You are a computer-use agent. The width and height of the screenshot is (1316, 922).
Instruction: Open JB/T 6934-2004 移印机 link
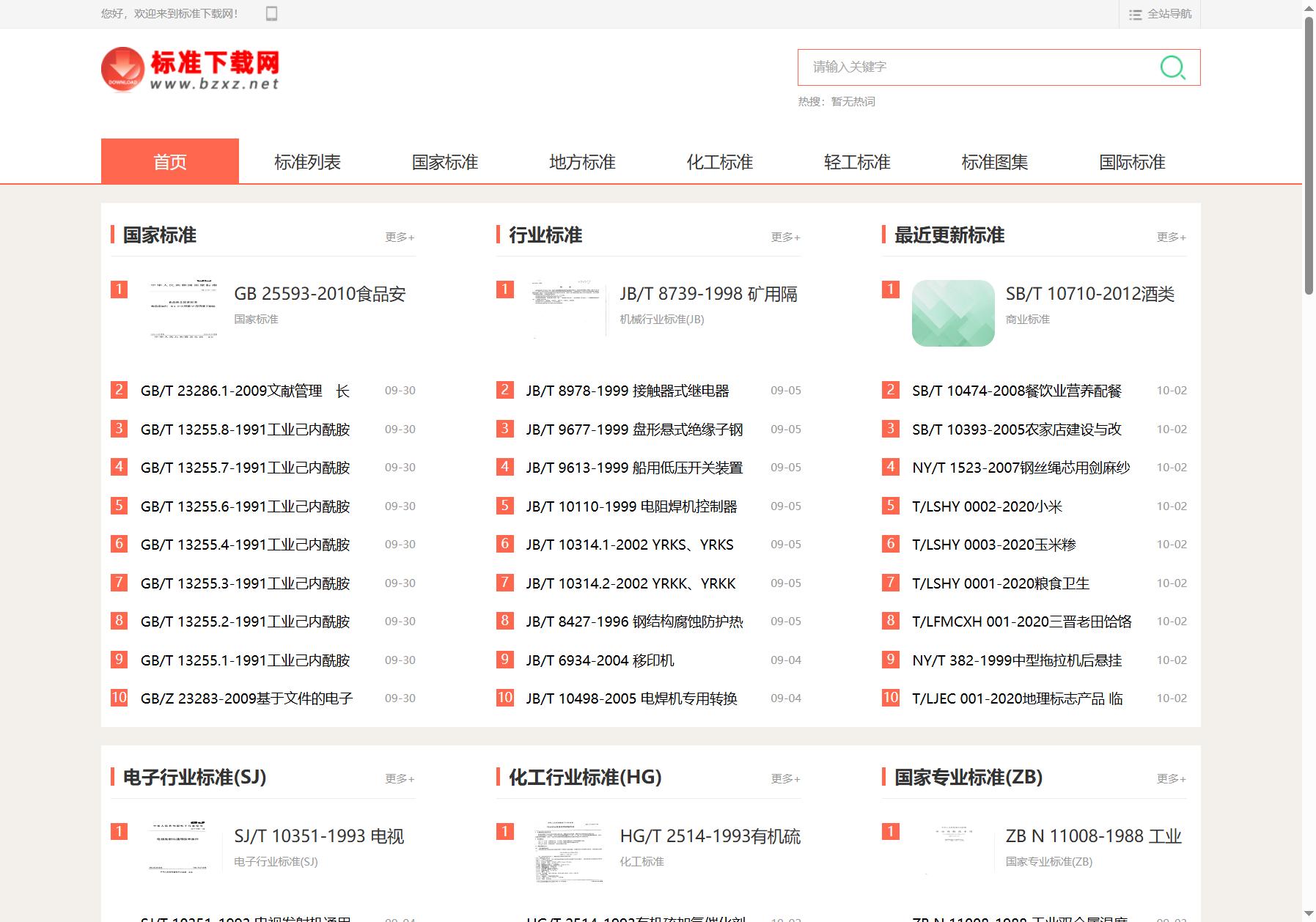click(x=600, y=660)
